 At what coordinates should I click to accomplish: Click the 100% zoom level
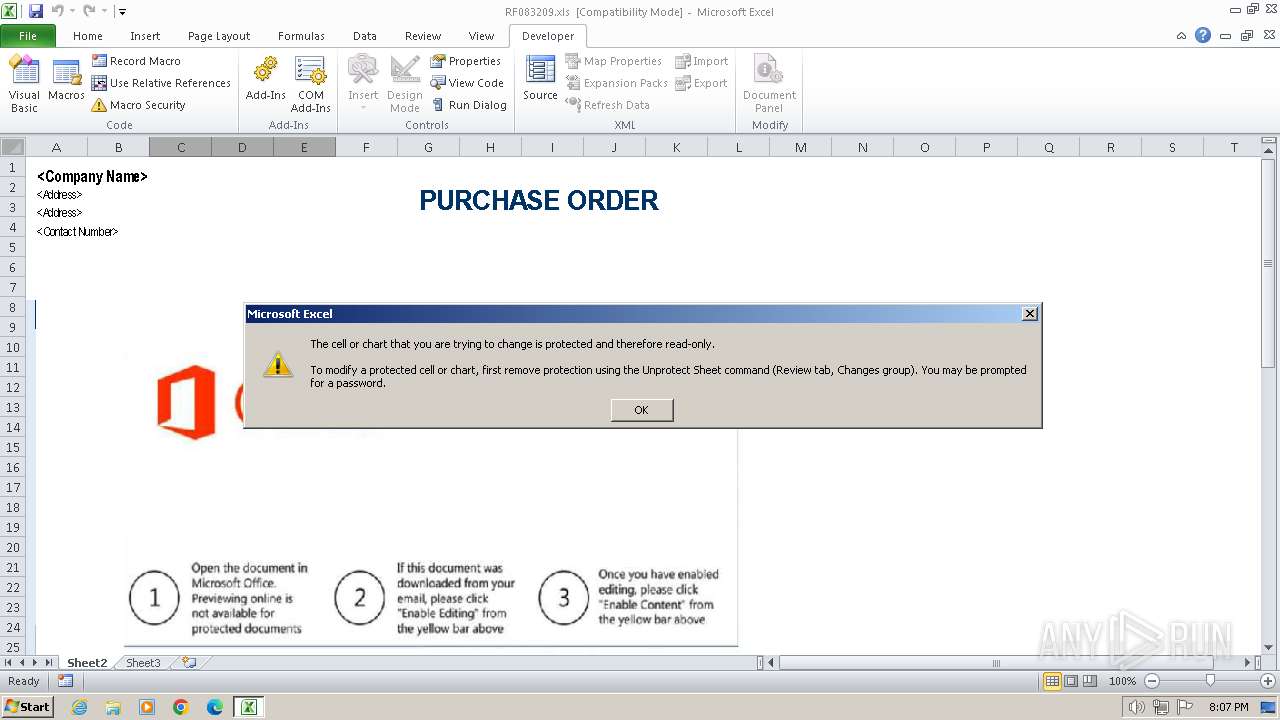click(x=1122, y=681)
